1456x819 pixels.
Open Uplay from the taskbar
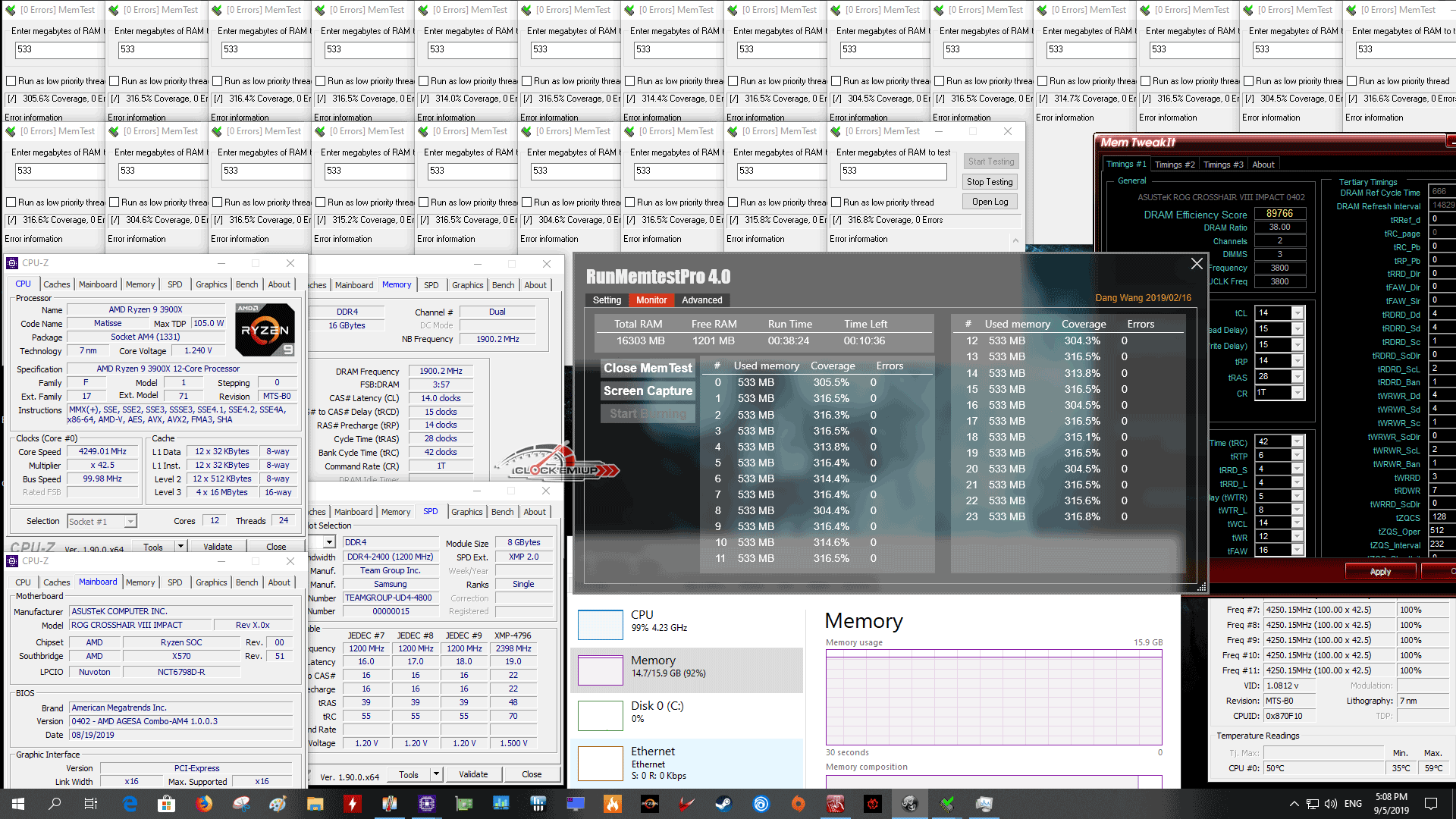761,804
